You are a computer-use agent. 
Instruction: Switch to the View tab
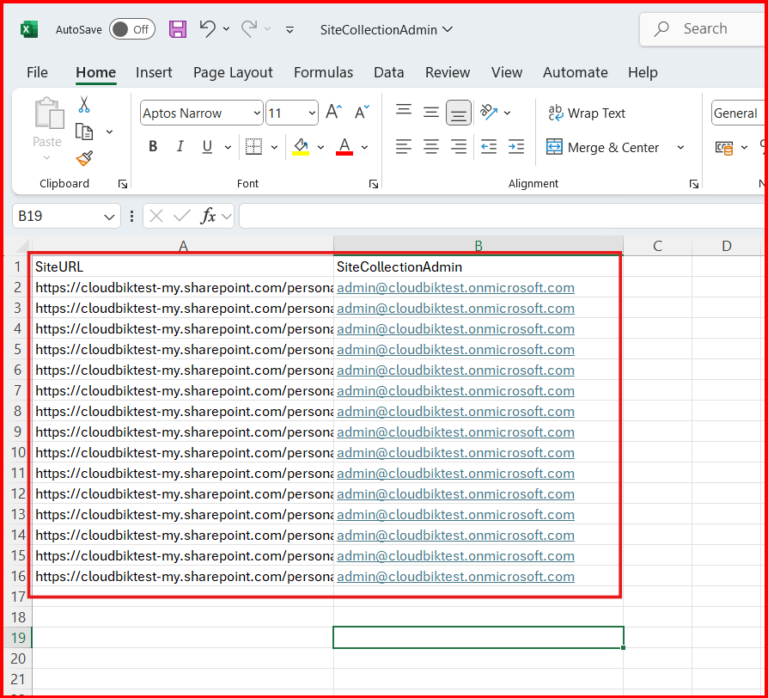pos(507,72)
